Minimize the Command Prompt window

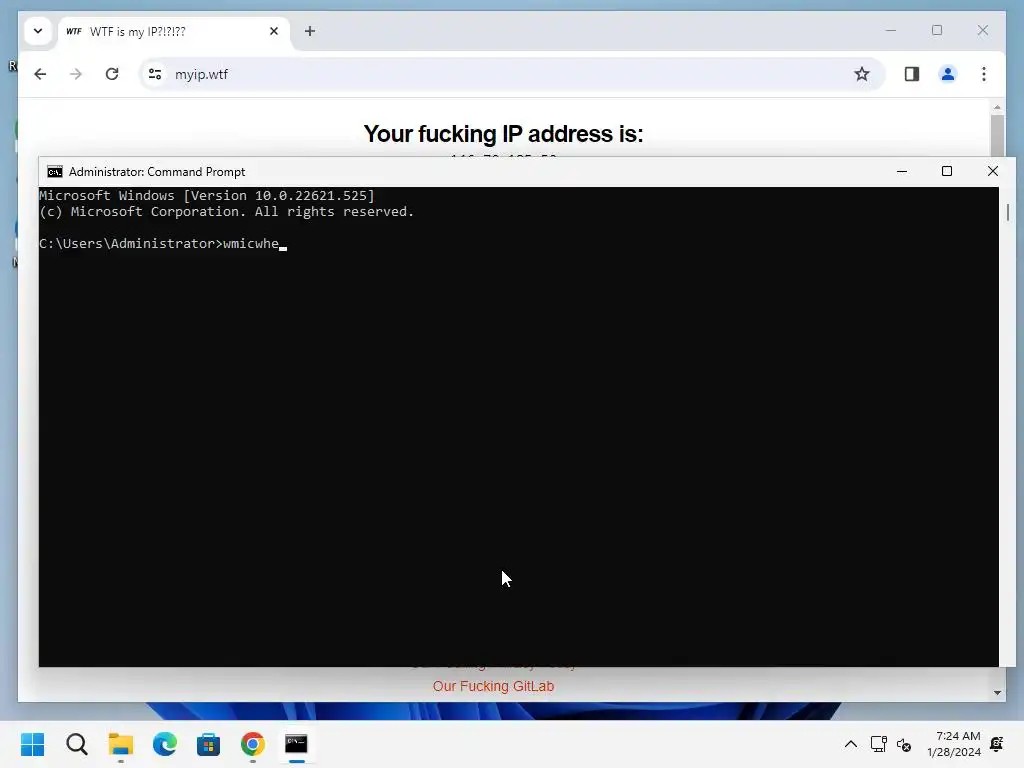902,172
